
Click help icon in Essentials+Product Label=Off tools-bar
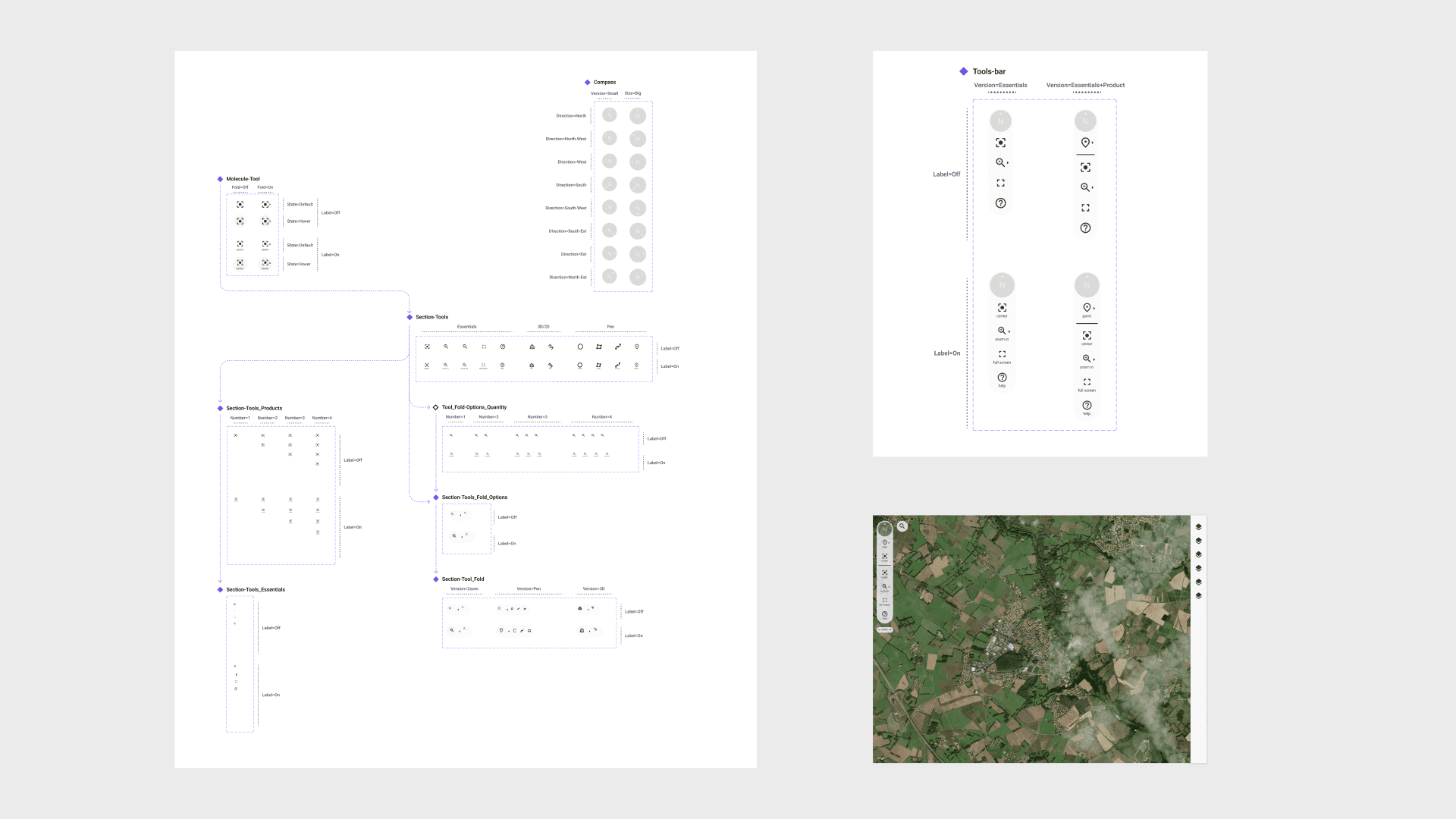tap(1085, 228)
